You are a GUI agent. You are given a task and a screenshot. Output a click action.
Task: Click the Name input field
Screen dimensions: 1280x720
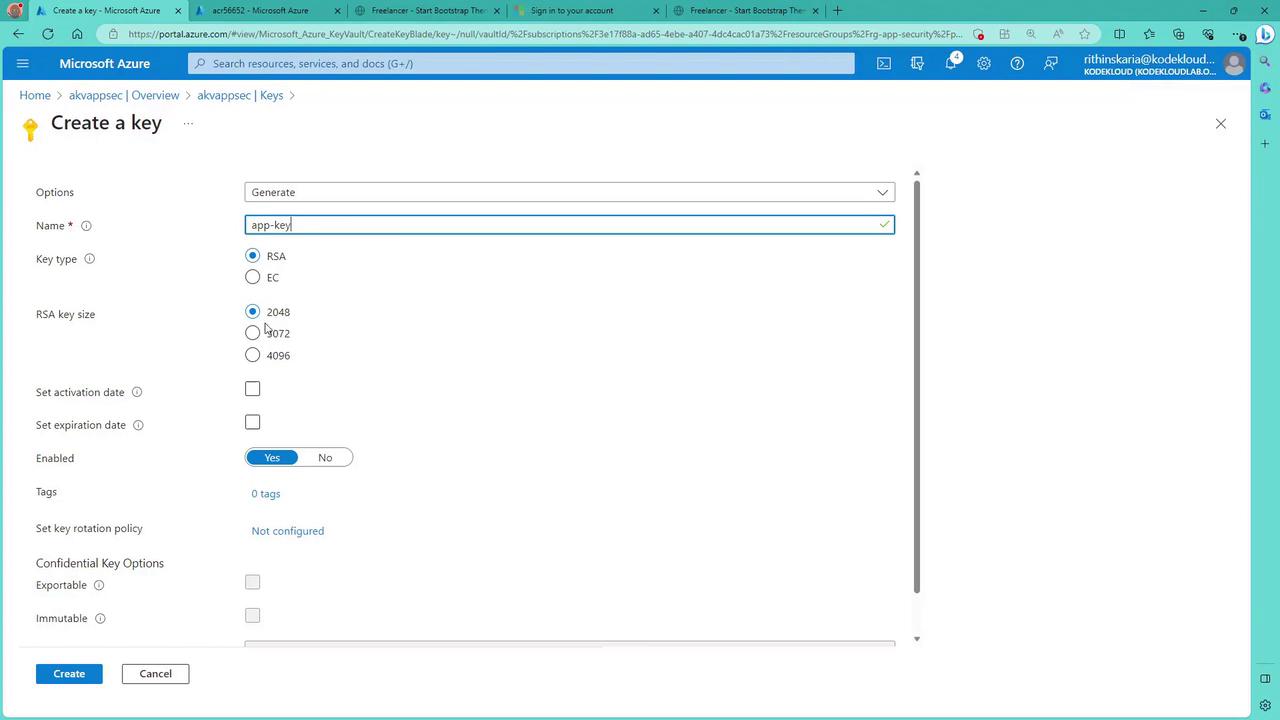pos(570,225)
